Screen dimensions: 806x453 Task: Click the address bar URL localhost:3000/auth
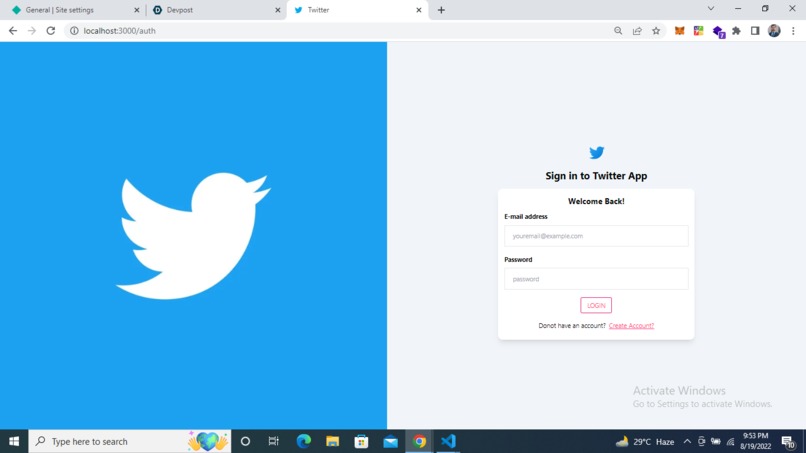119,31
